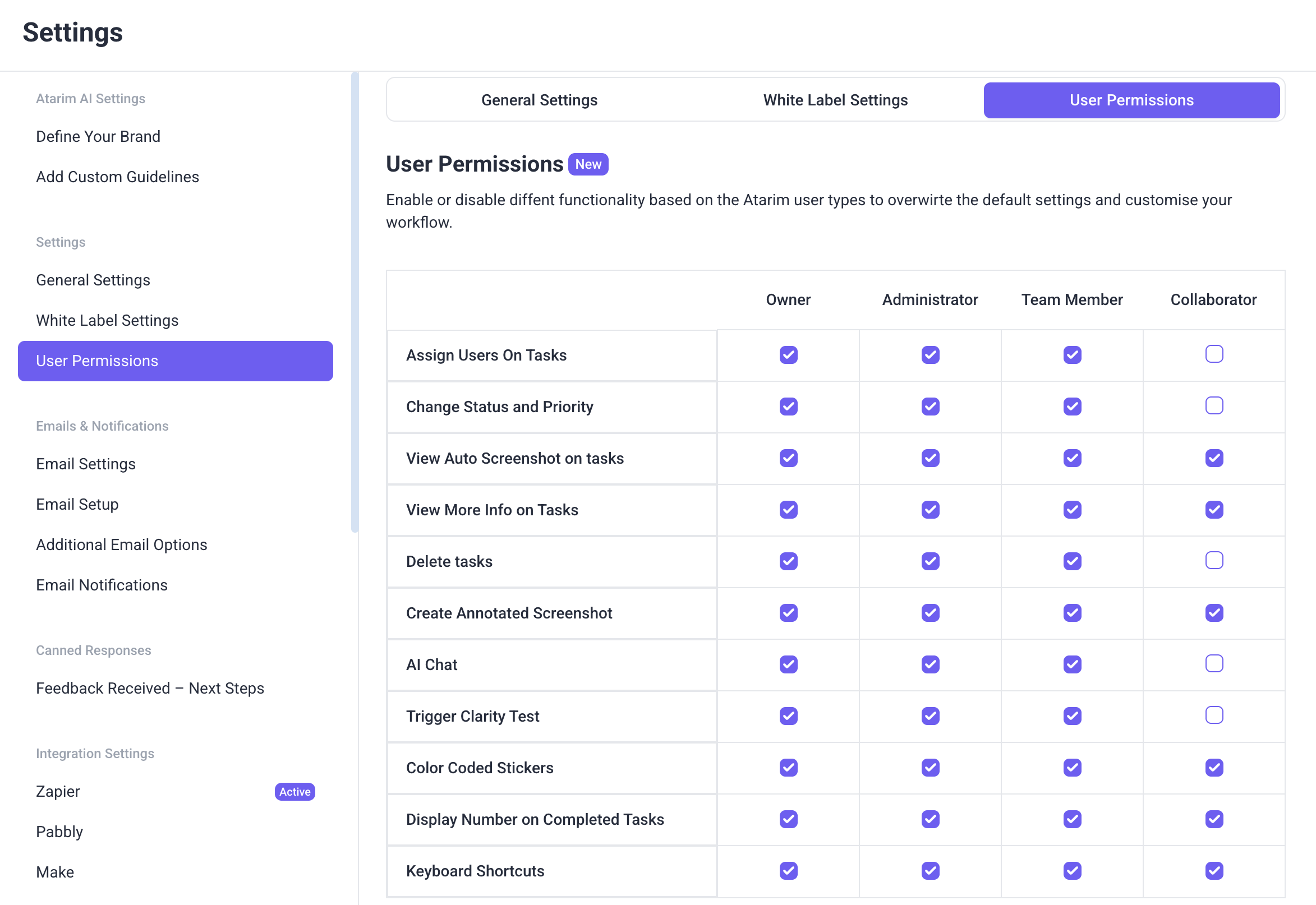Open Feedback Received – Next Steps response
1316x905 pixels.
coord(150,689)
